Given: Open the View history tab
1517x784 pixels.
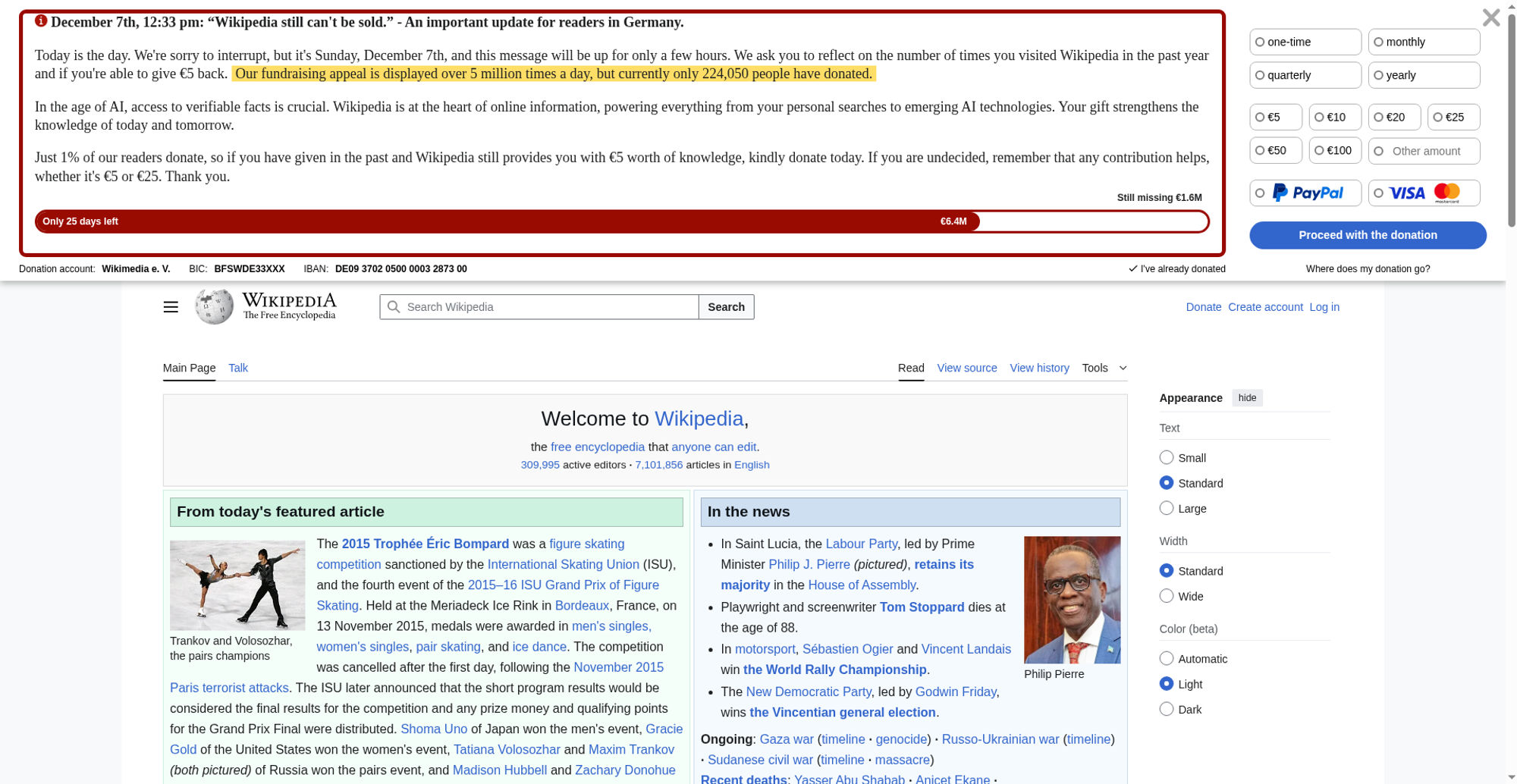Looking at the screenshot, I should coord(1039,368).
